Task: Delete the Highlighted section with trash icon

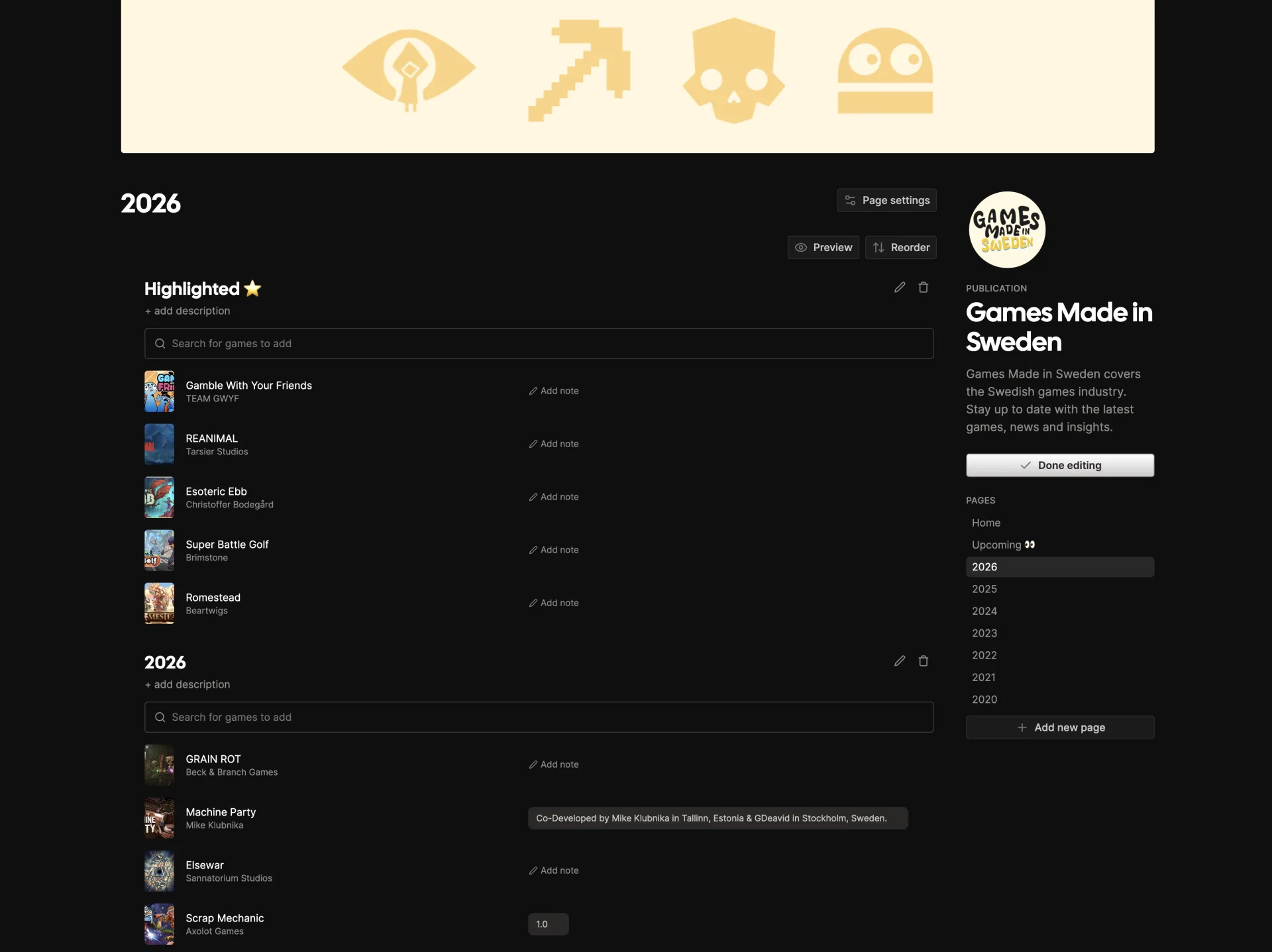Action: 924,288
